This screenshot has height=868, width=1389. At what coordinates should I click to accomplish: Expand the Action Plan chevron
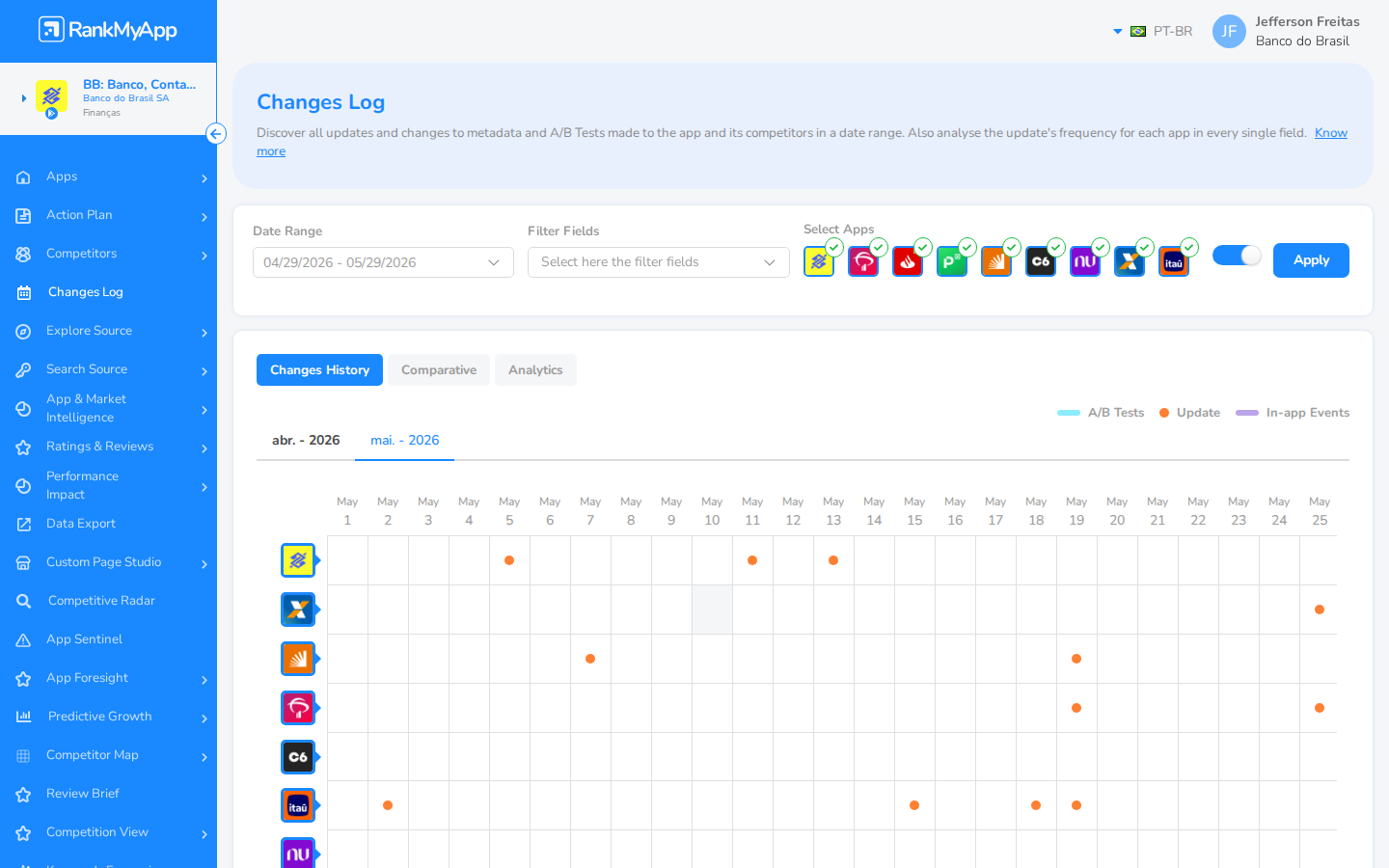click(x=204, y=217)
